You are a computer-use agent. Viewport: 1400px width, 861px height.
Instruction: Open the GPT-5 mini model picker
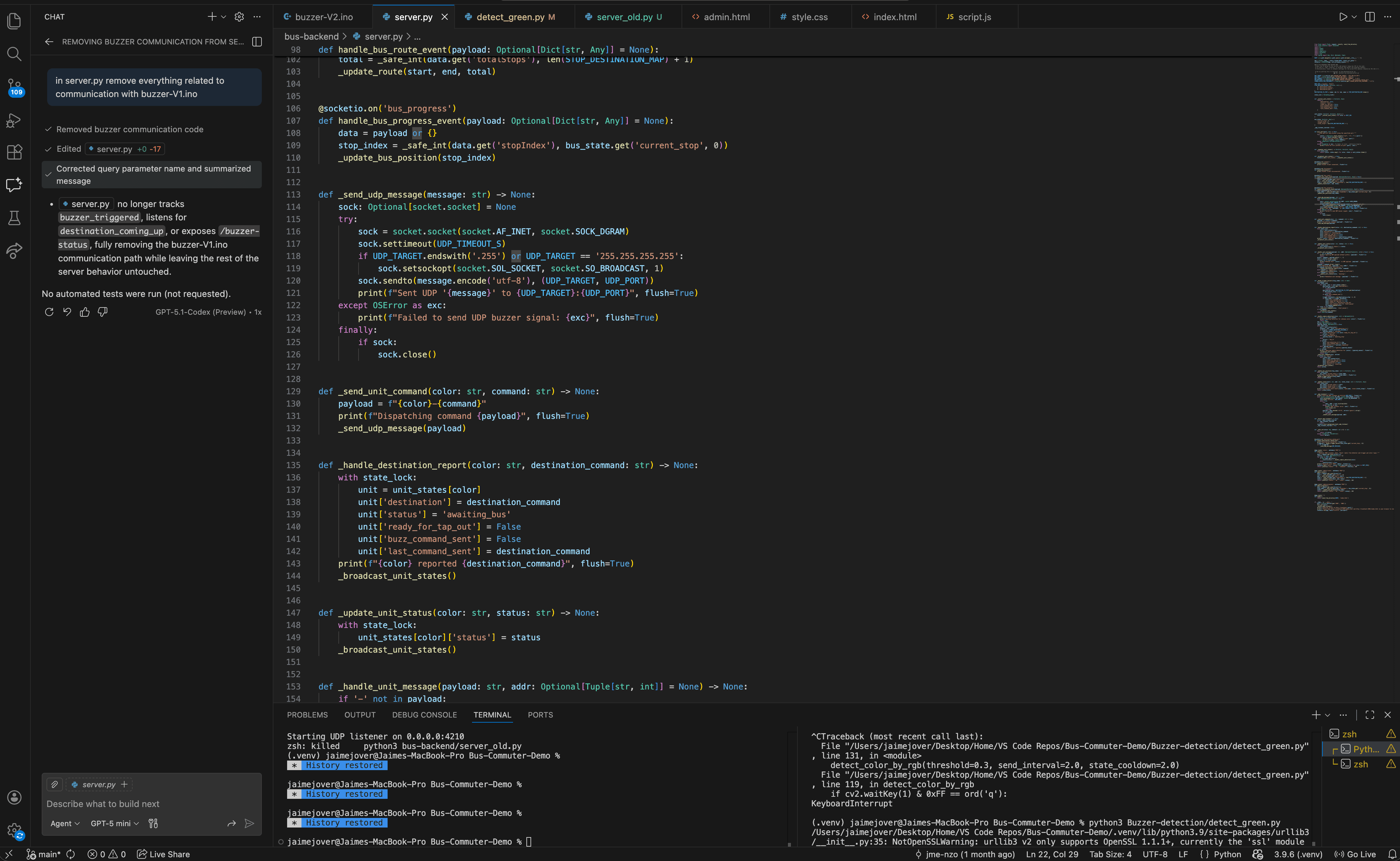point(115,823)
